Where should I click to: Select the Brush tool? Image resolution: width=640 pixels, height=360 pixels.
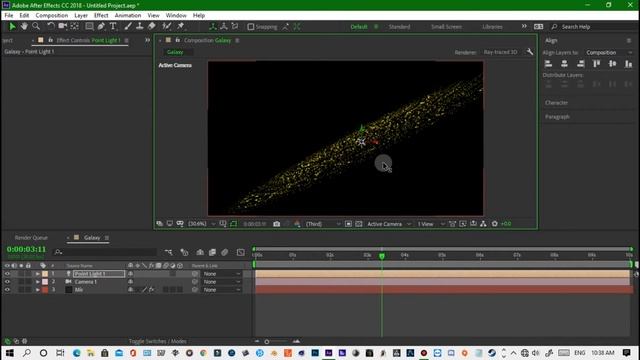128,27
